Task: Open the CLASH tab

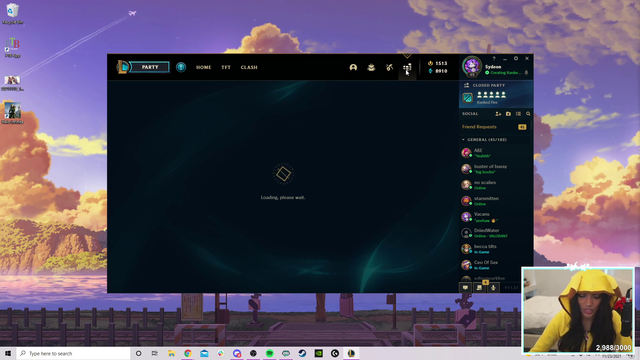Action: click(x=249, y=67)
